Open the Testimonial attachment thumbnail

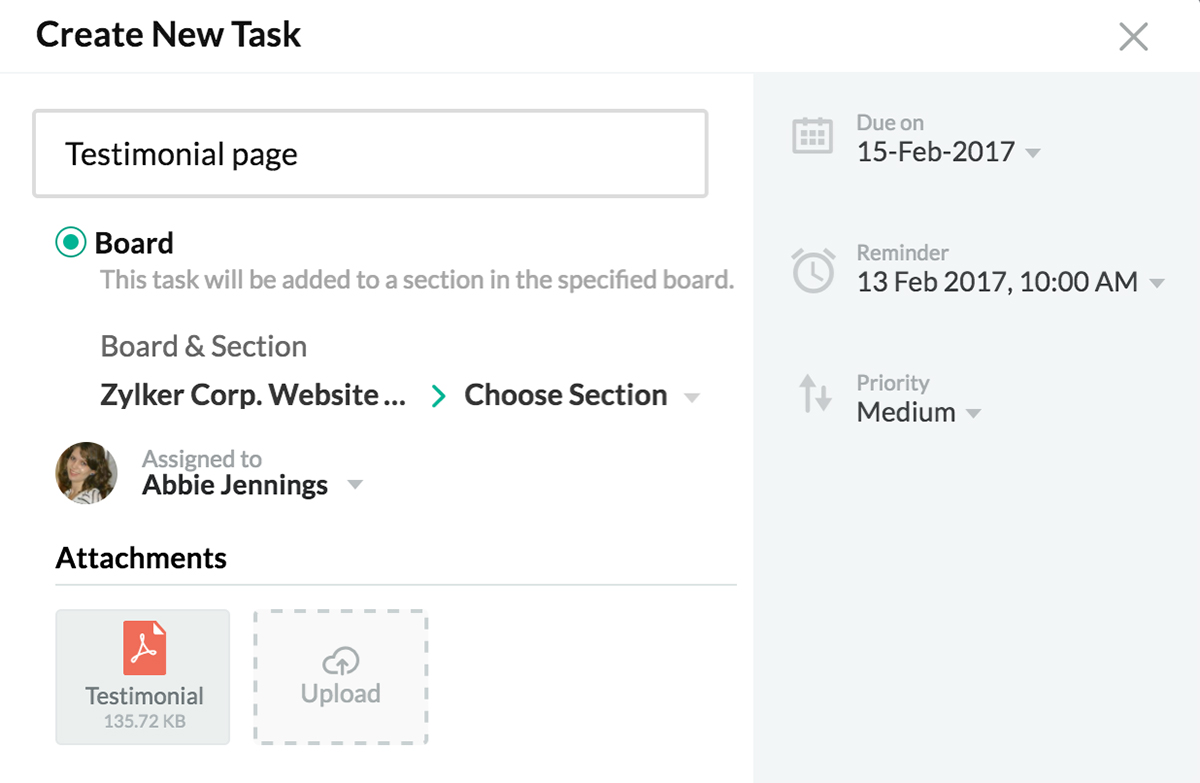(x=143, y=677)
